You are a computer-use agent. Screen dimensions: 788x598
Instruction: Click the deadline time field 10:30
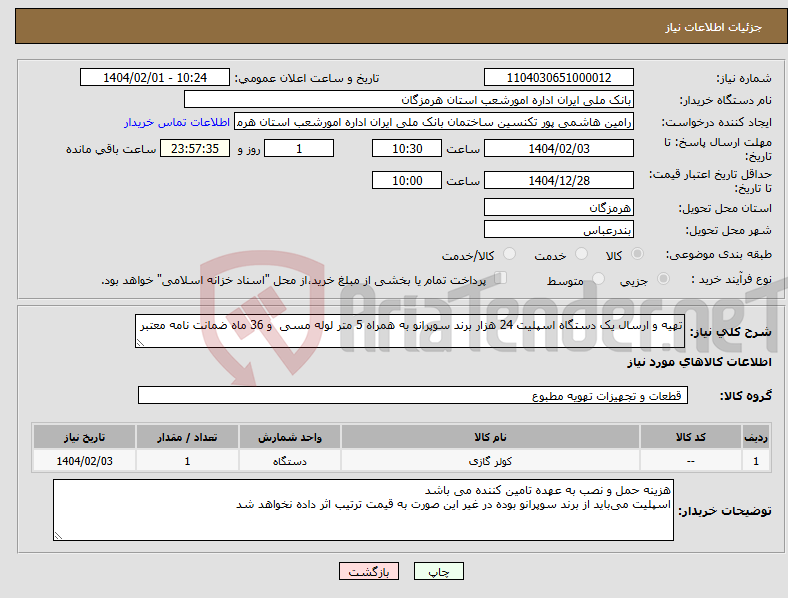407,148
